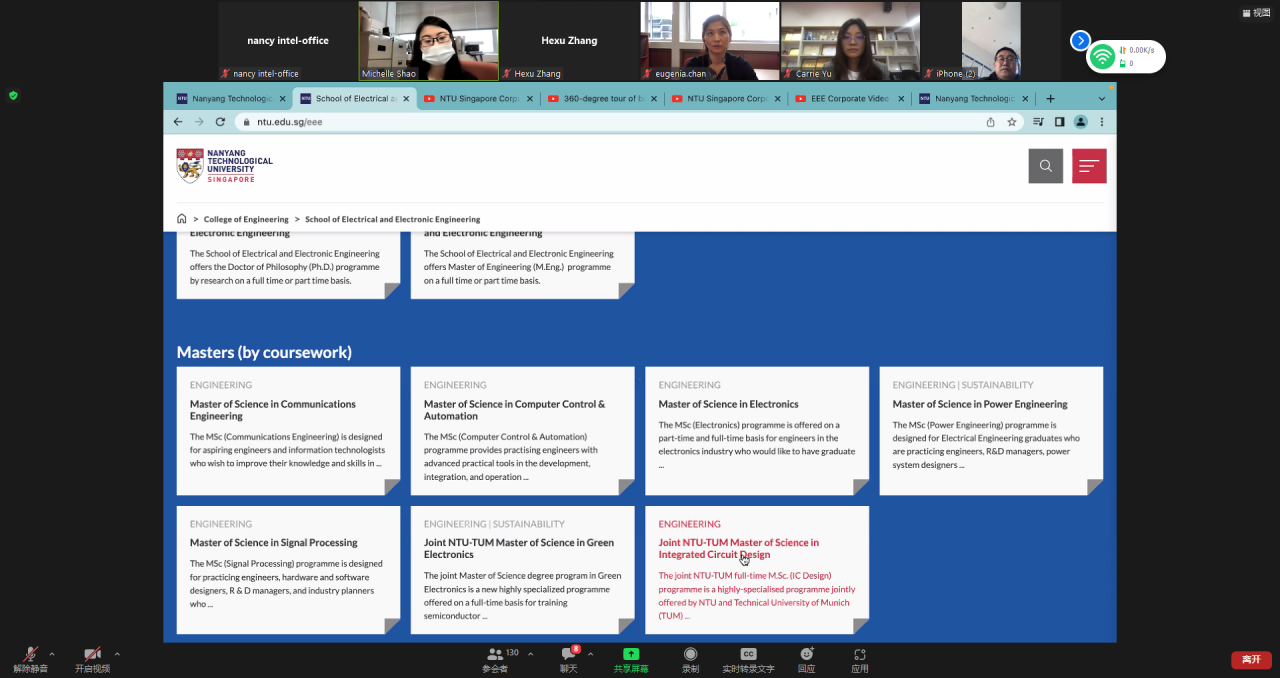Viewport: 1280px width, 678px height.
Task: Unmute the microphone in Zoom
Action: pos(31,654)
